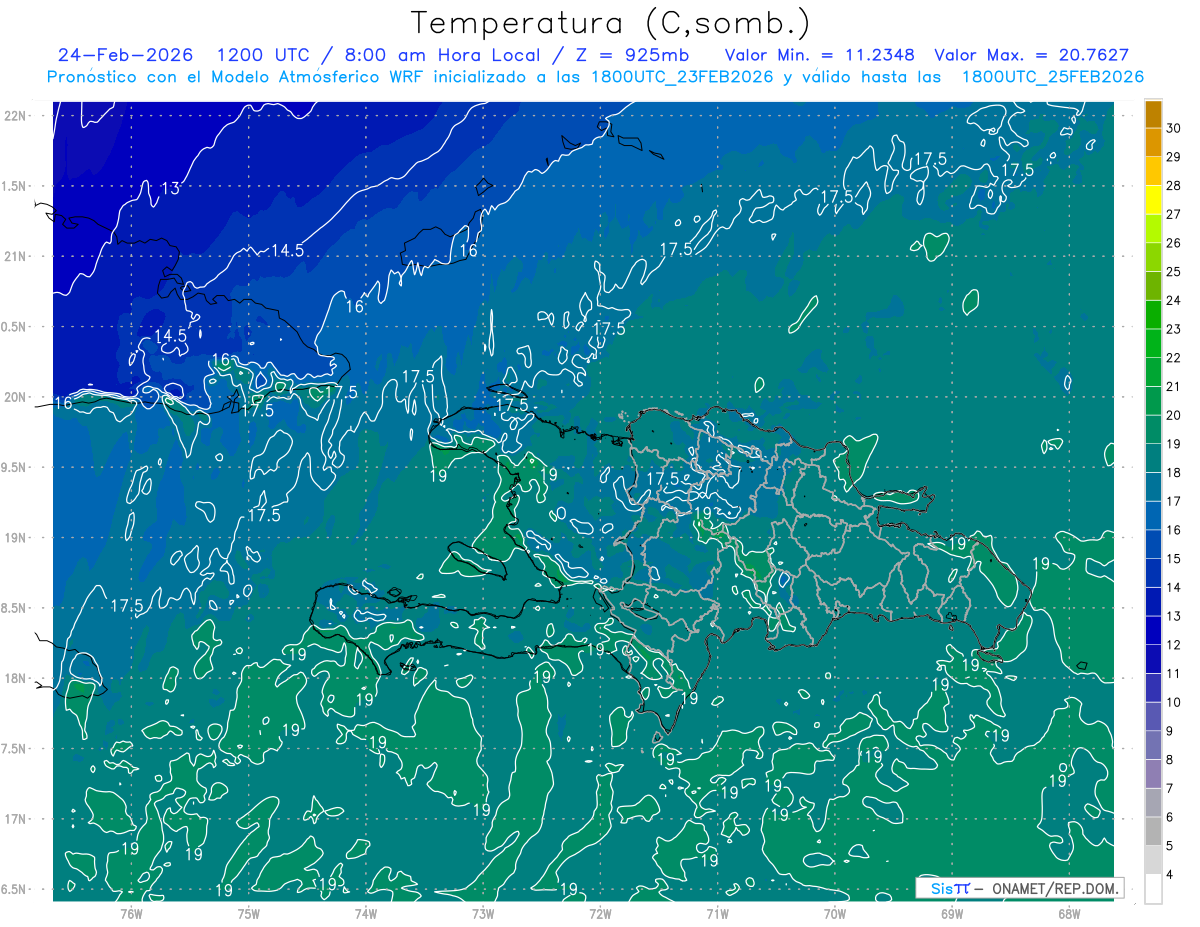Click the "Valor Max. = 20.7627" value

tap(1031, 56)
